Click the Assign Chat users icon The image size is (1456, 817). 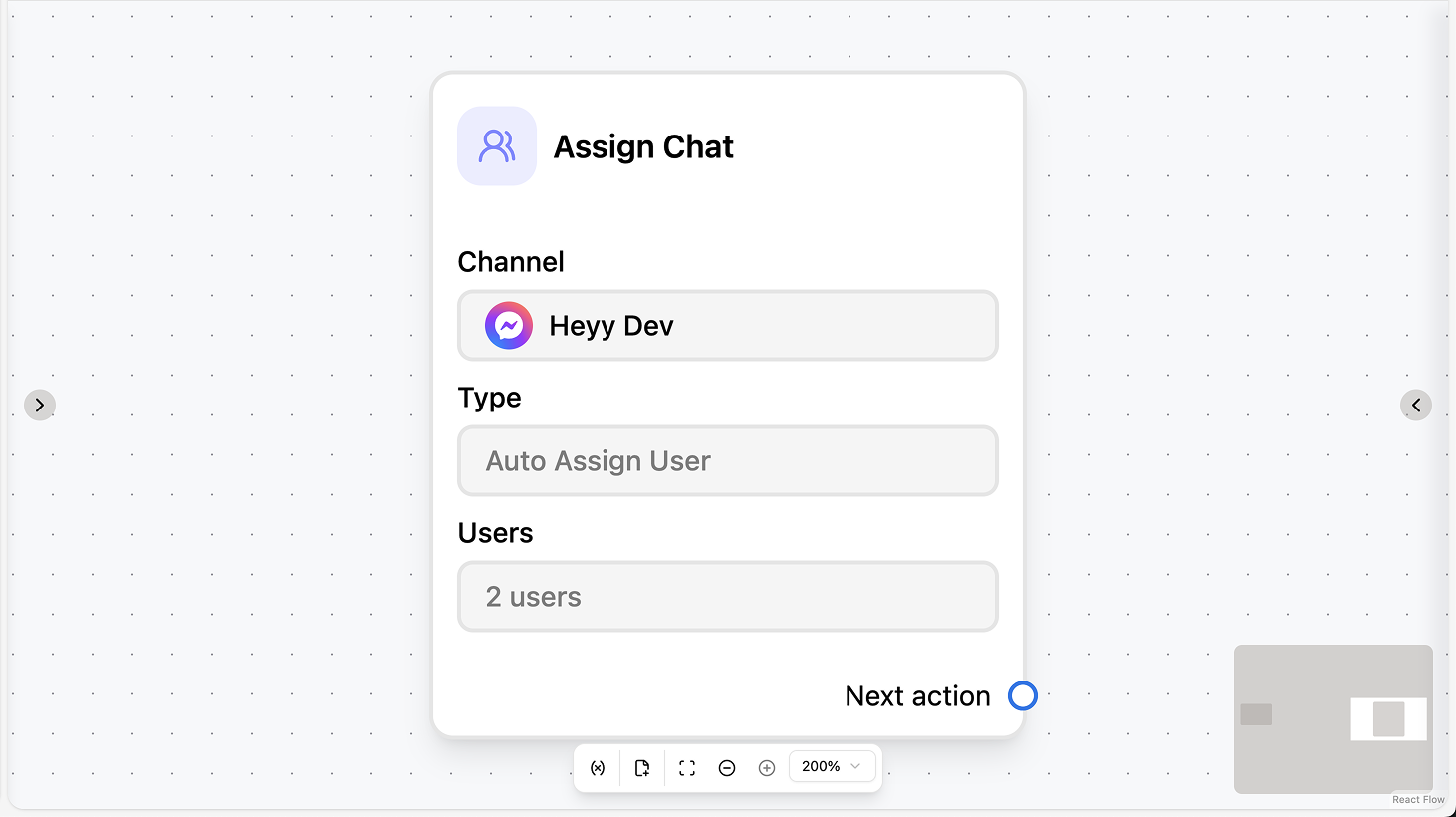[x=496, y=145]
